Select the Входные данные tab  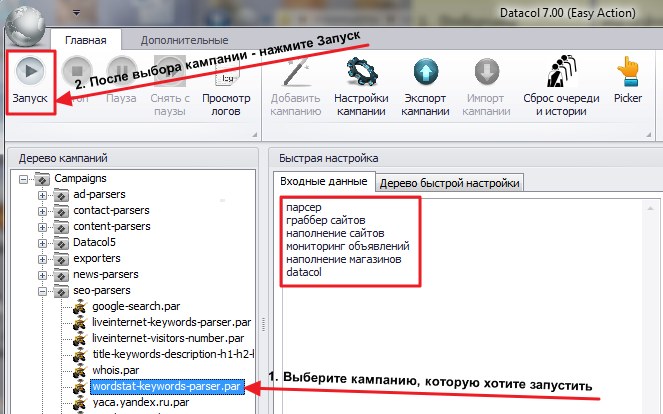click(x=324, y=181)
